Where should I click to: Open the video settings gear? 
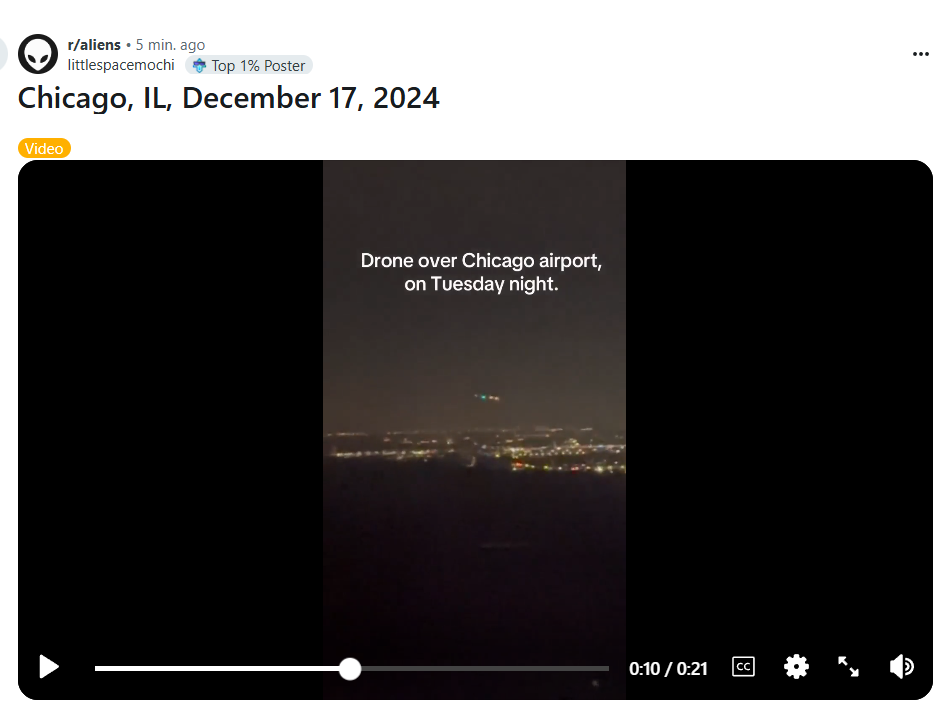pyautogui.click(x=796, y=667)
